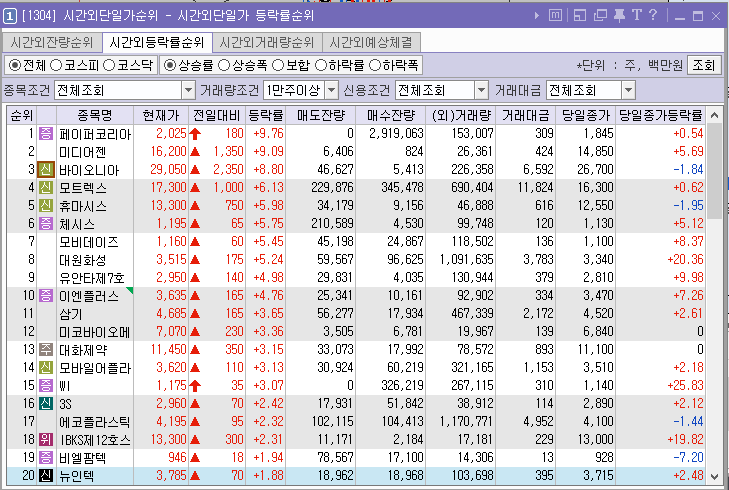729x490 pixels.
Task: Click the 증 badge next to 이엔플러스
Action: (x=46, y=296)
